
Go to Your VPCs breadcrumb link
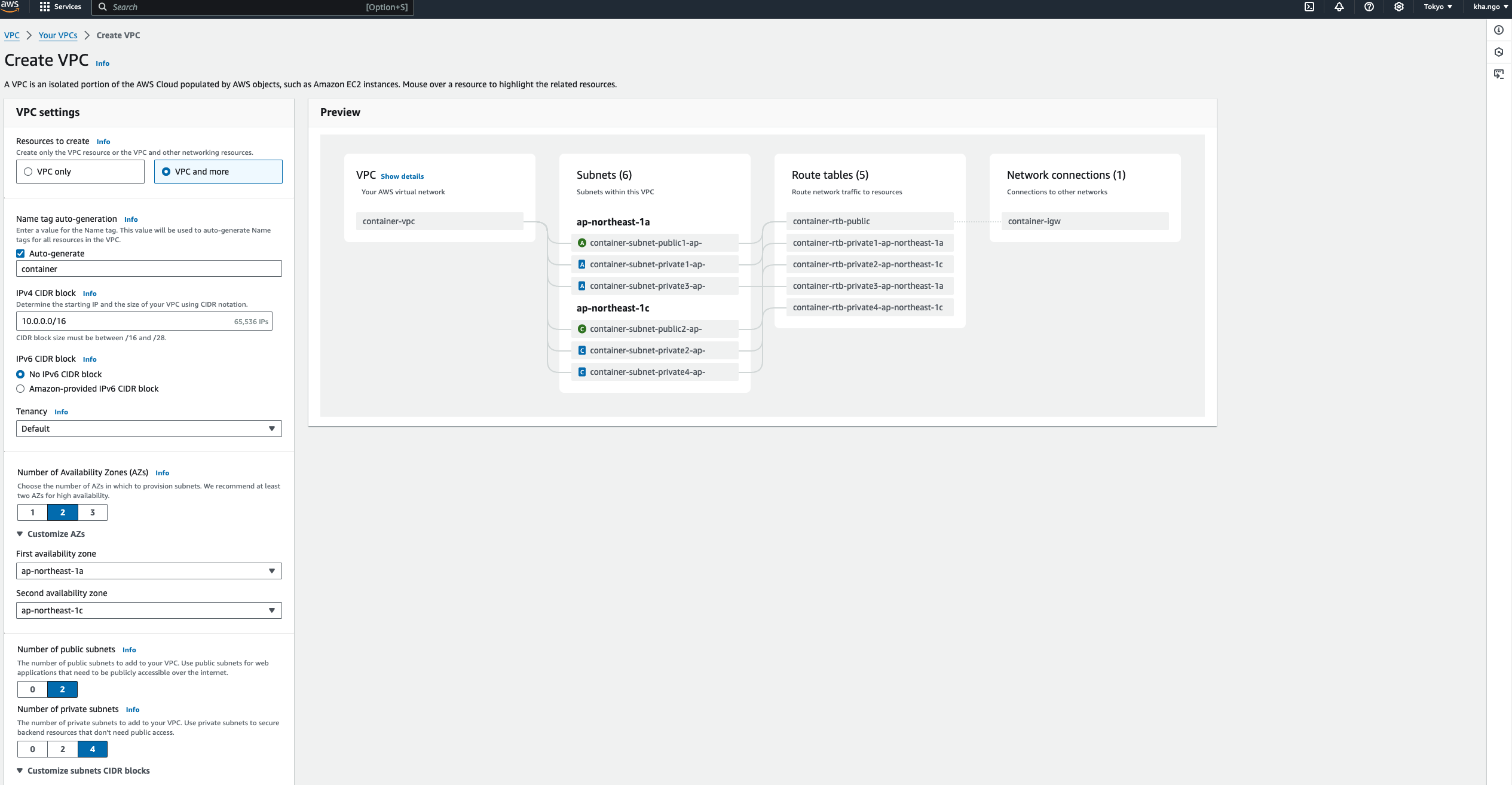(58, 35)
